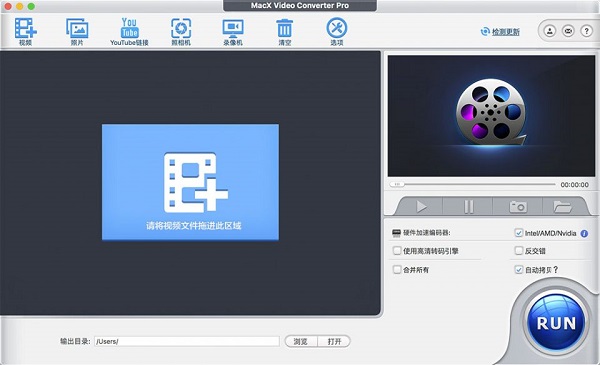Click the preview progress slider
This screenshot has height=365, width=600.
(x=472, y=184)
